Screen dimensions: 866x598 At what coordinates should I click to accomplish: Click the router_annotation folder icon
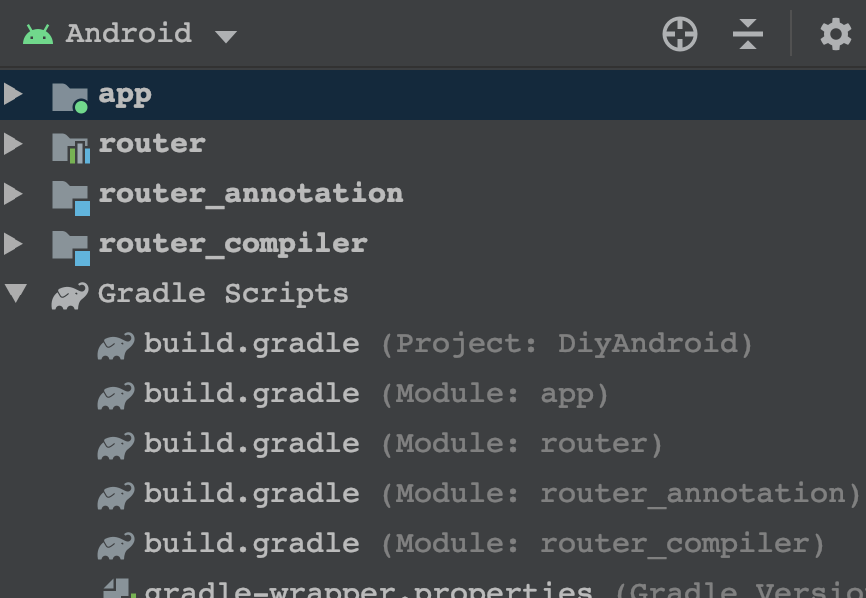[x=70, y=194]
